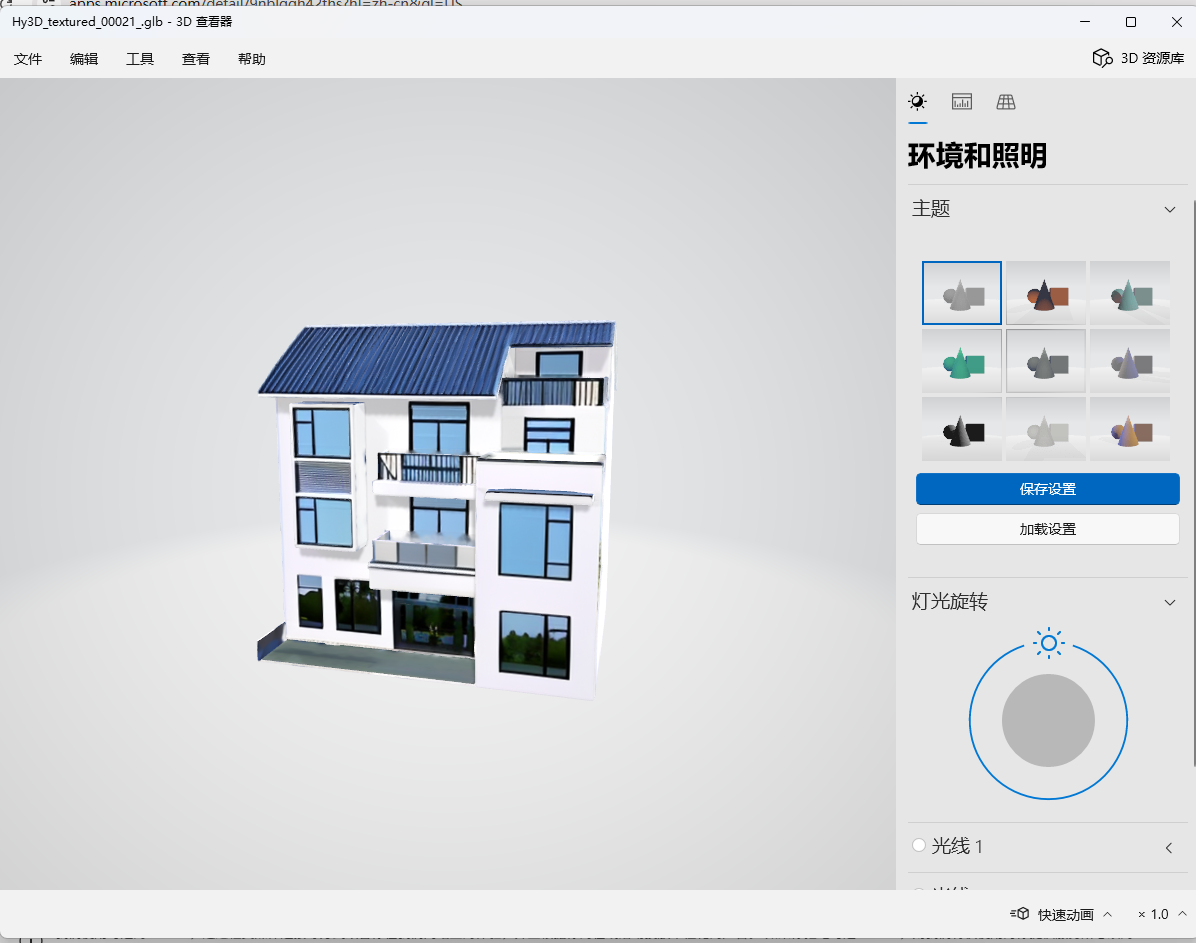Click the gray light rotation dial center
This screenshot has width=1196, height=943.
1048,720
